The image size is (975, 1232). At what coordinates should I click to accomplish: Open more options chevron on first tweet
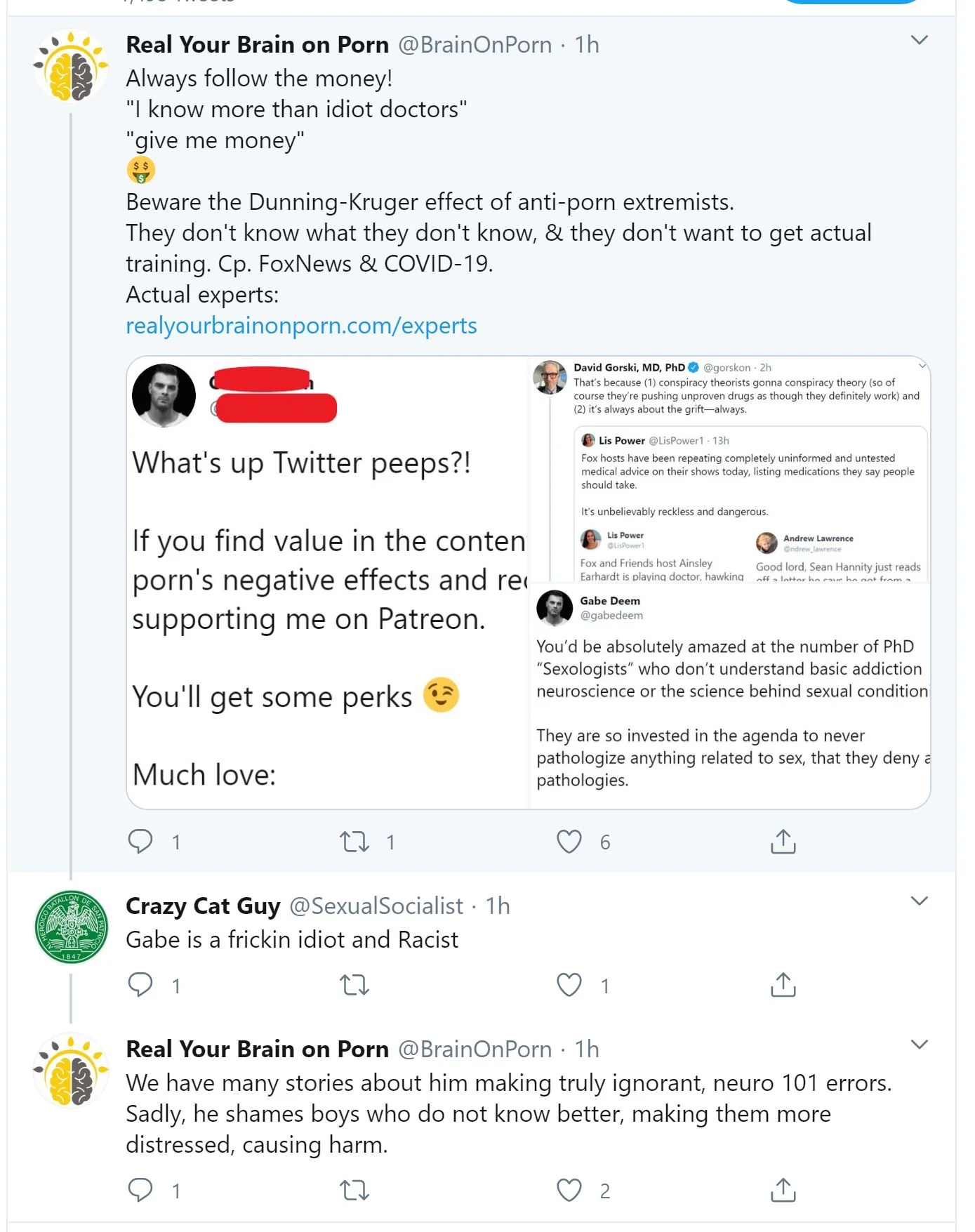pos(919,40)
